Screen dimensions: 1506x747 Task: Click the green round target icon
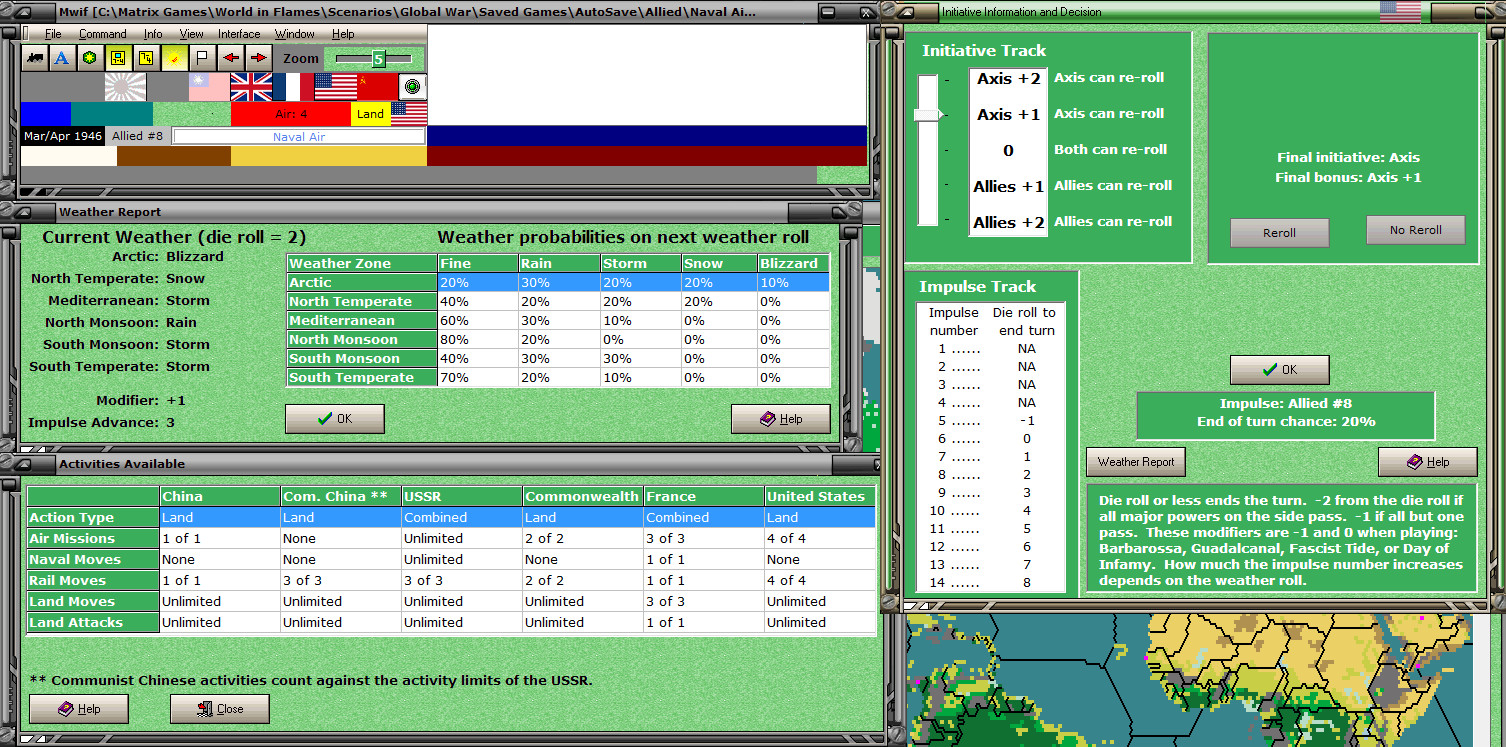pyautogui.click(x=413, y=87)
